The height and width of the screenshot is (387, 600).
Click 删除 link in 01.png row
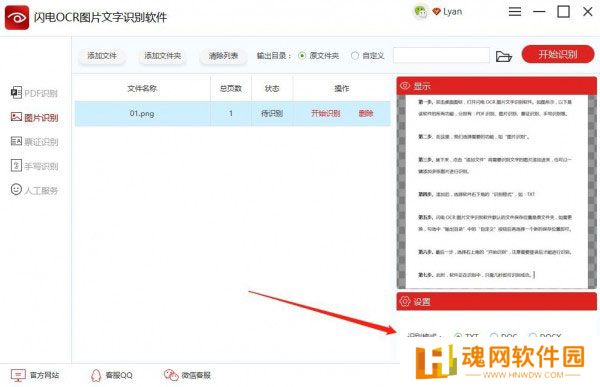[x=366, y=113]
